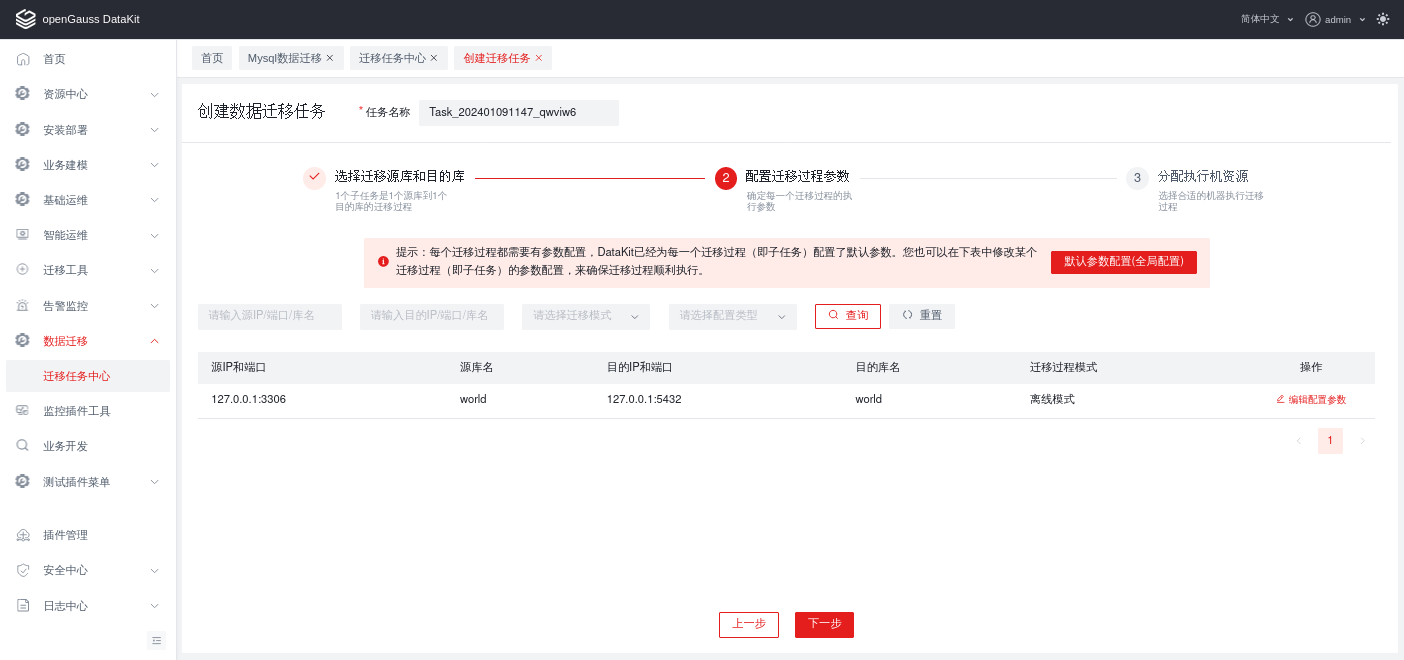Click the openGauss DataKit logo

click(x=25, y=18)
